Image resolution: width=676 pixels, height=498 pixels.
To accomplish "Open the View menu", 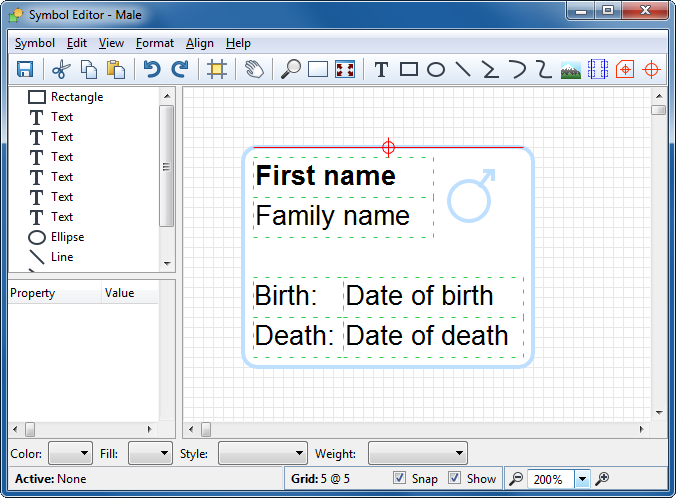I will (x=111, y=43).
